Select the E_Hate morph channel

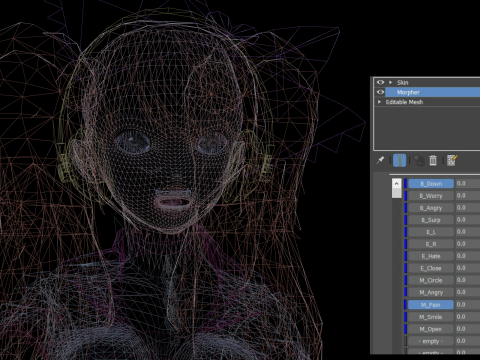point(431,256)
